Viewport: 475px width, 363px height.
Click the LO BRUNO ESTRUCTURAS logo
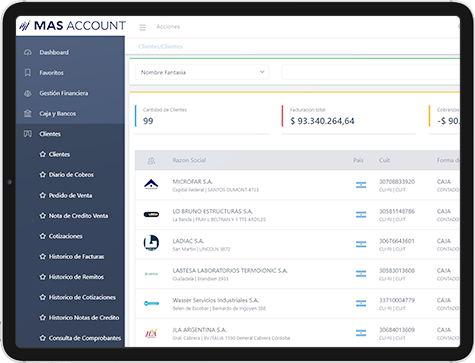pos(151,214)
